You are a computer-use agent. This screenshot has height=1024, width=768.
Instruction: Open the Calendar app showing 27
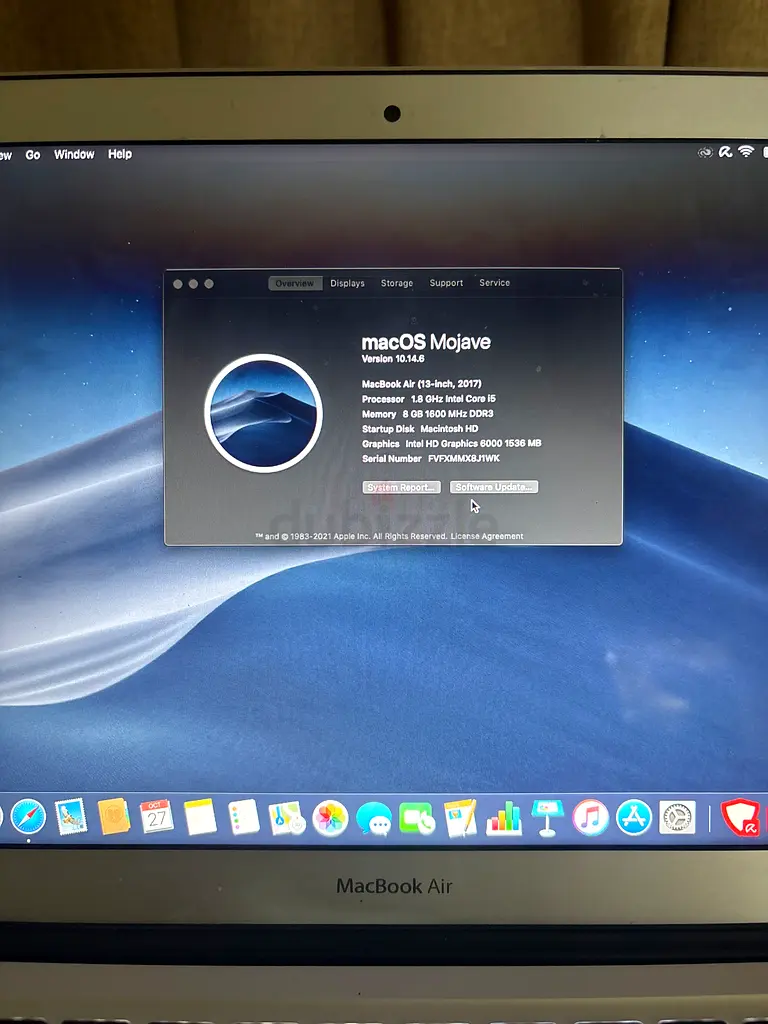tap(157, 816)
